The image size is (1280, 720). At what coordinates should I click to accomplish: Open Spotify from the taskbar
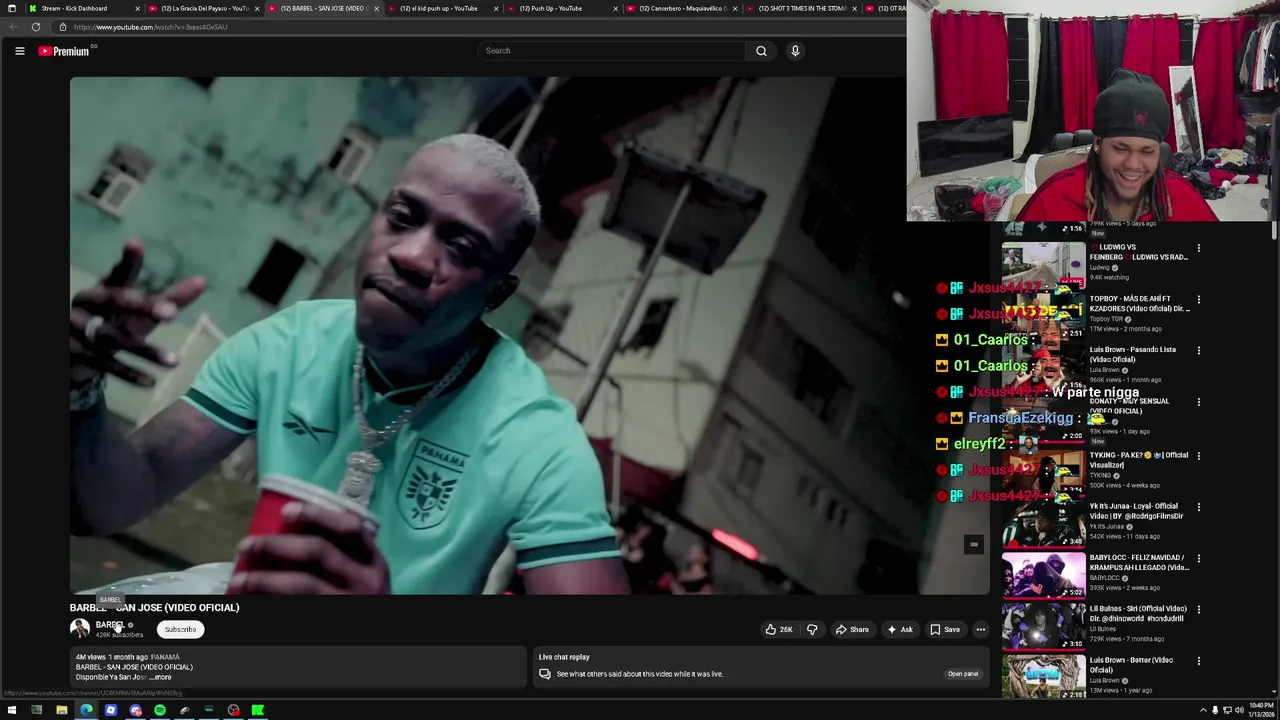[x=160, y=710]
